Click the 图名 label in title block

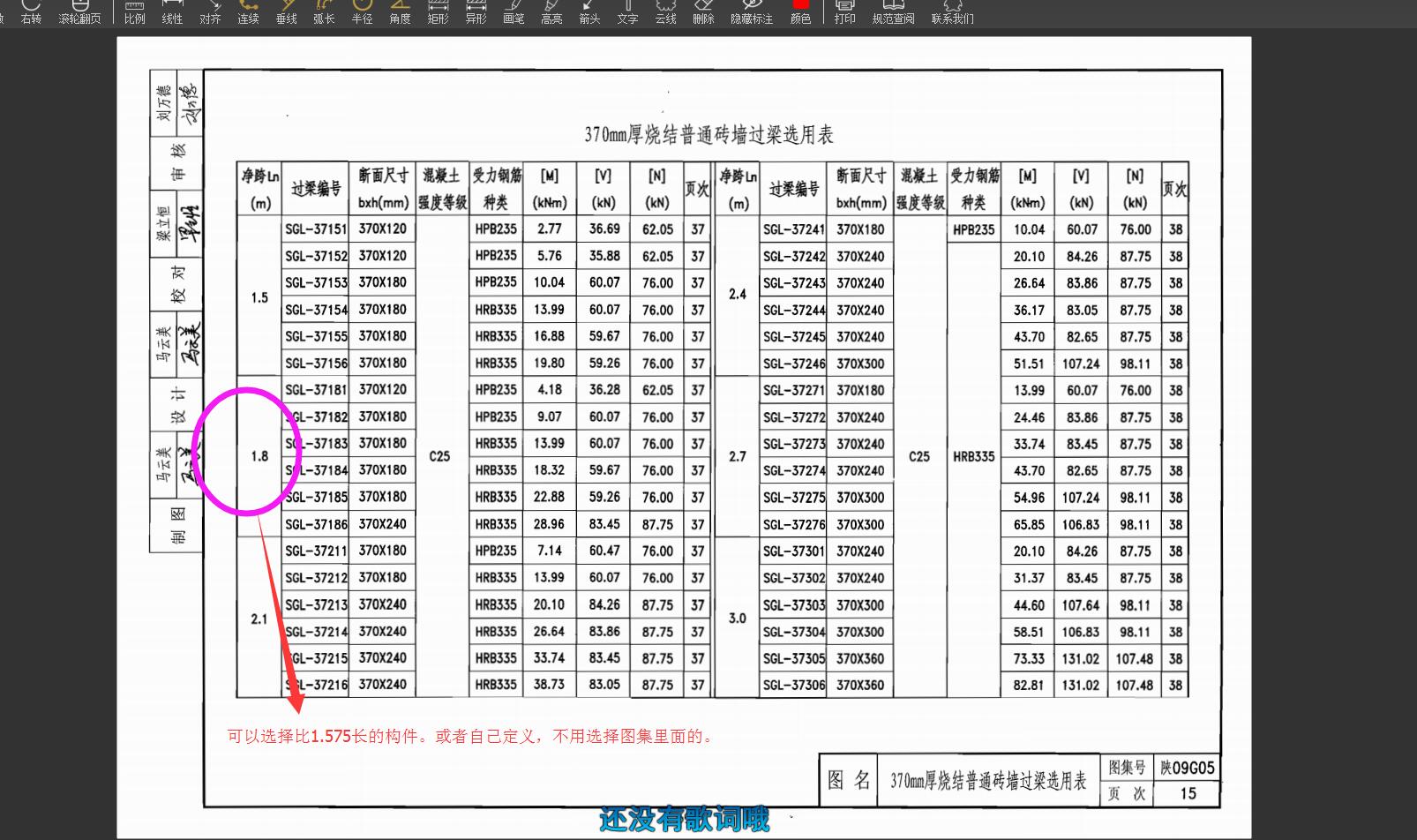point(848,780)
